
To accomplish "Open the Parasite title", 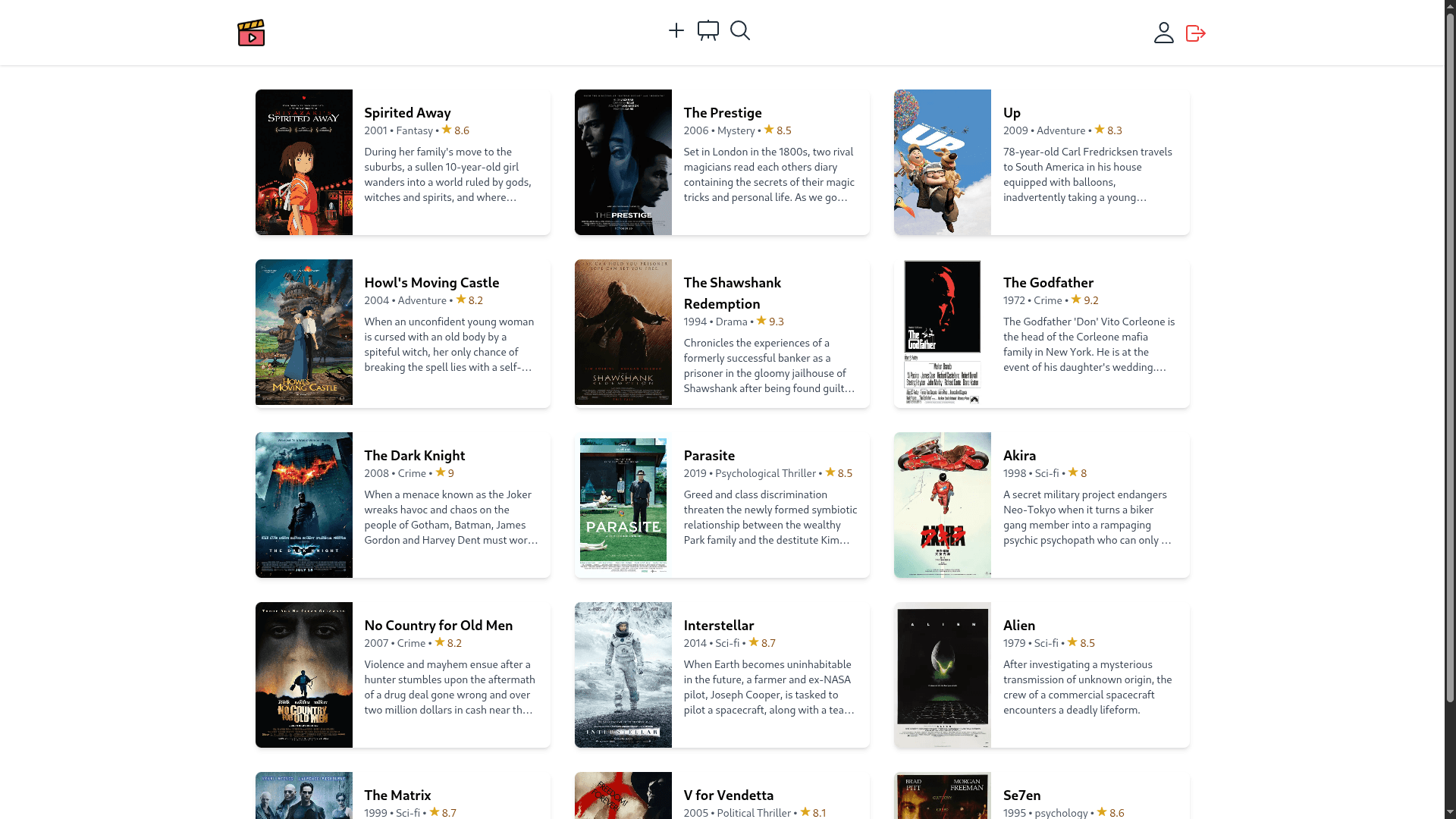I will coord(709,456).
